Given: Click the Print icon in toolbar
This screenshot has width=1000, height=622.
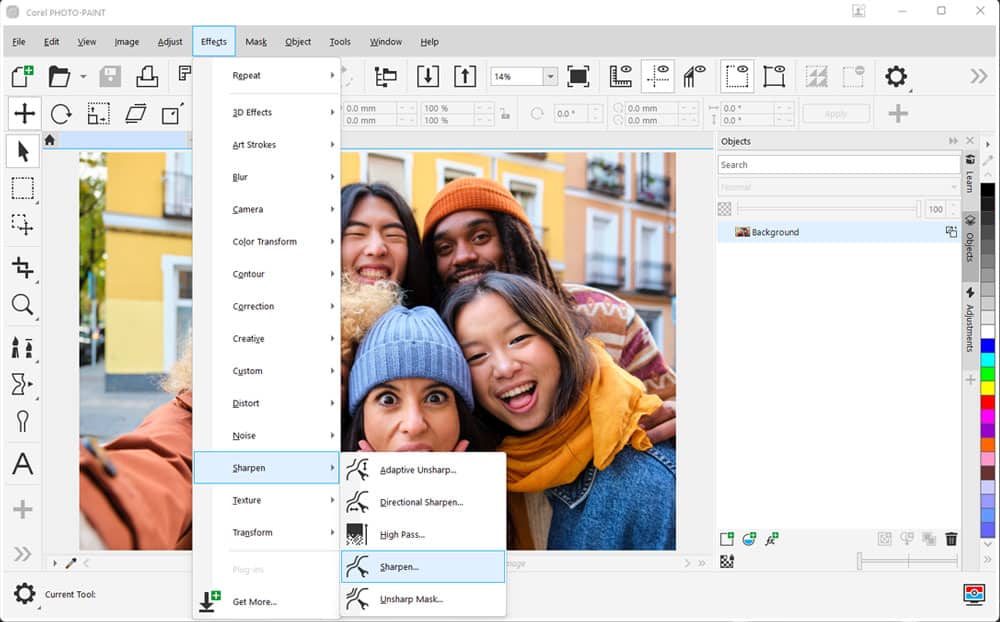Looking at the screenshot, I should coord(147,76).
